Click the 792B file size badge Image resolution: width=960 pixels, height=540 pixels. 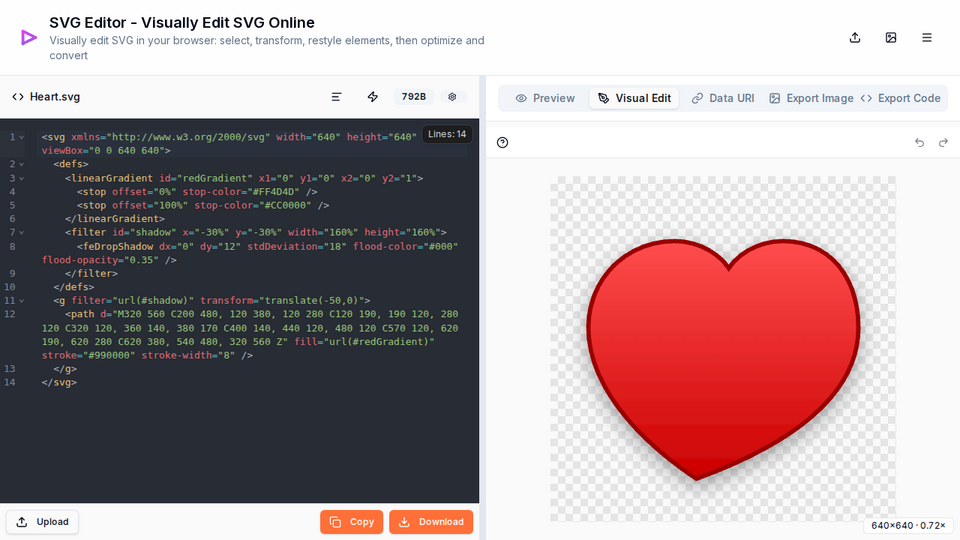[x=414, y=97]
